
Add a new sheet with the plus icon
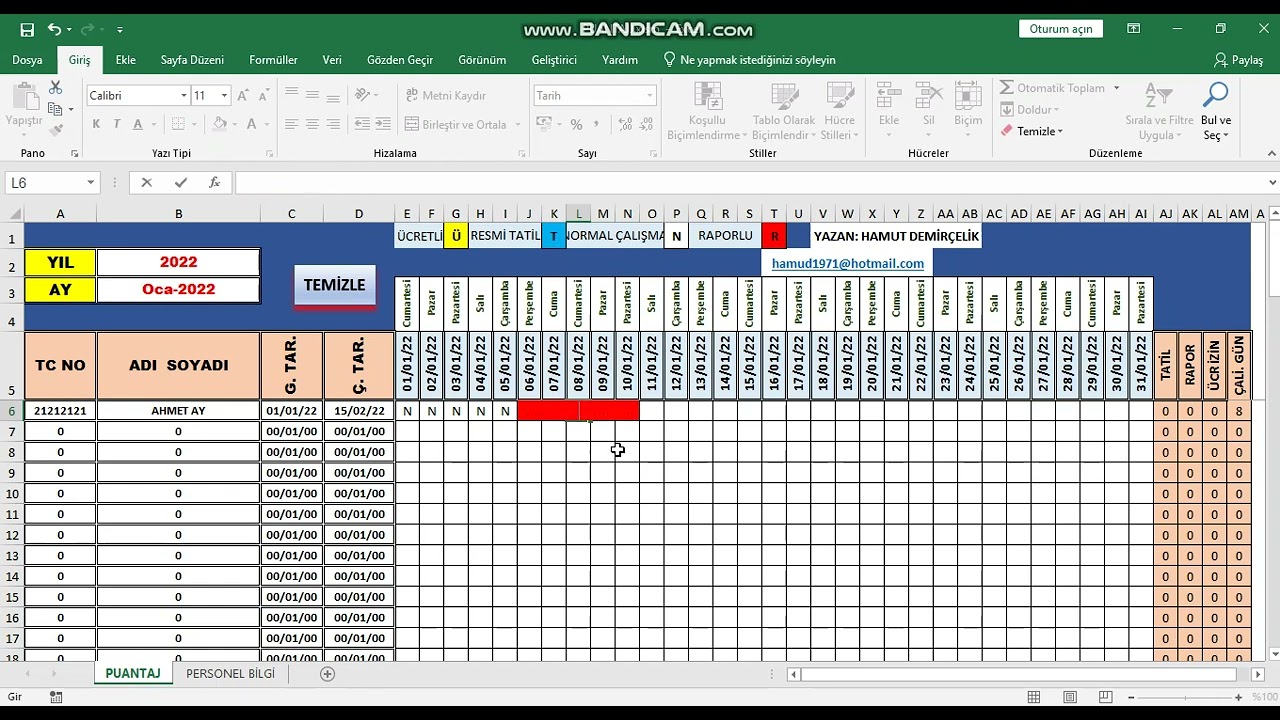coord(327,674)
